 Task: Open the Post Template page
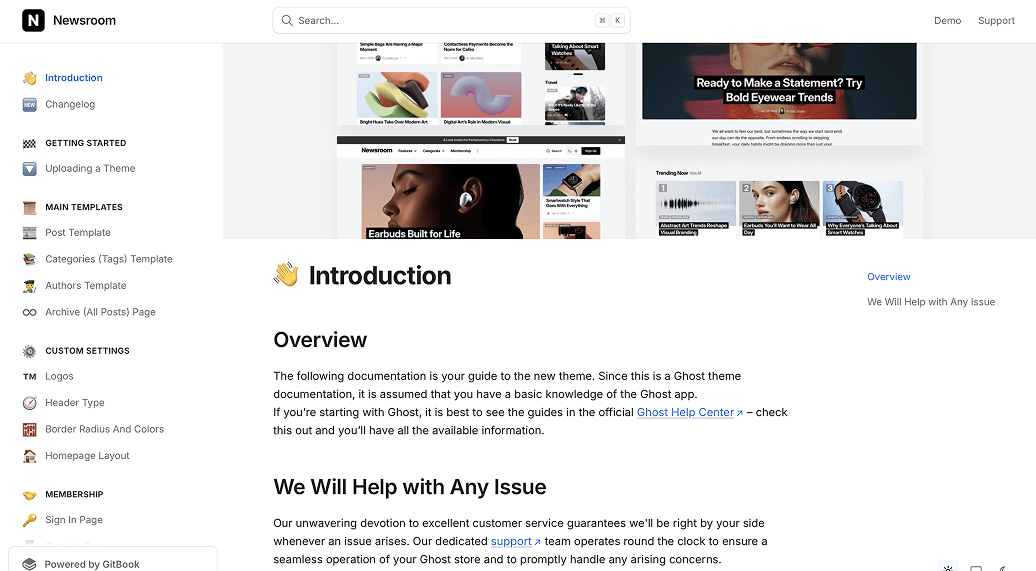click(78, 233)
